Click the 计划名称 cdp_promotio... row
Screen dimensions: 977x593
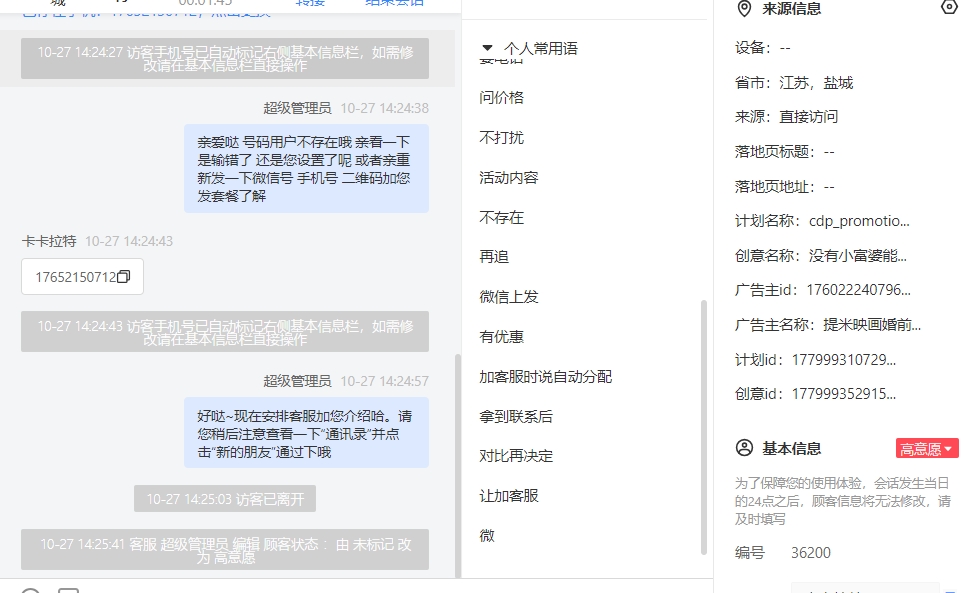(822, 221)
